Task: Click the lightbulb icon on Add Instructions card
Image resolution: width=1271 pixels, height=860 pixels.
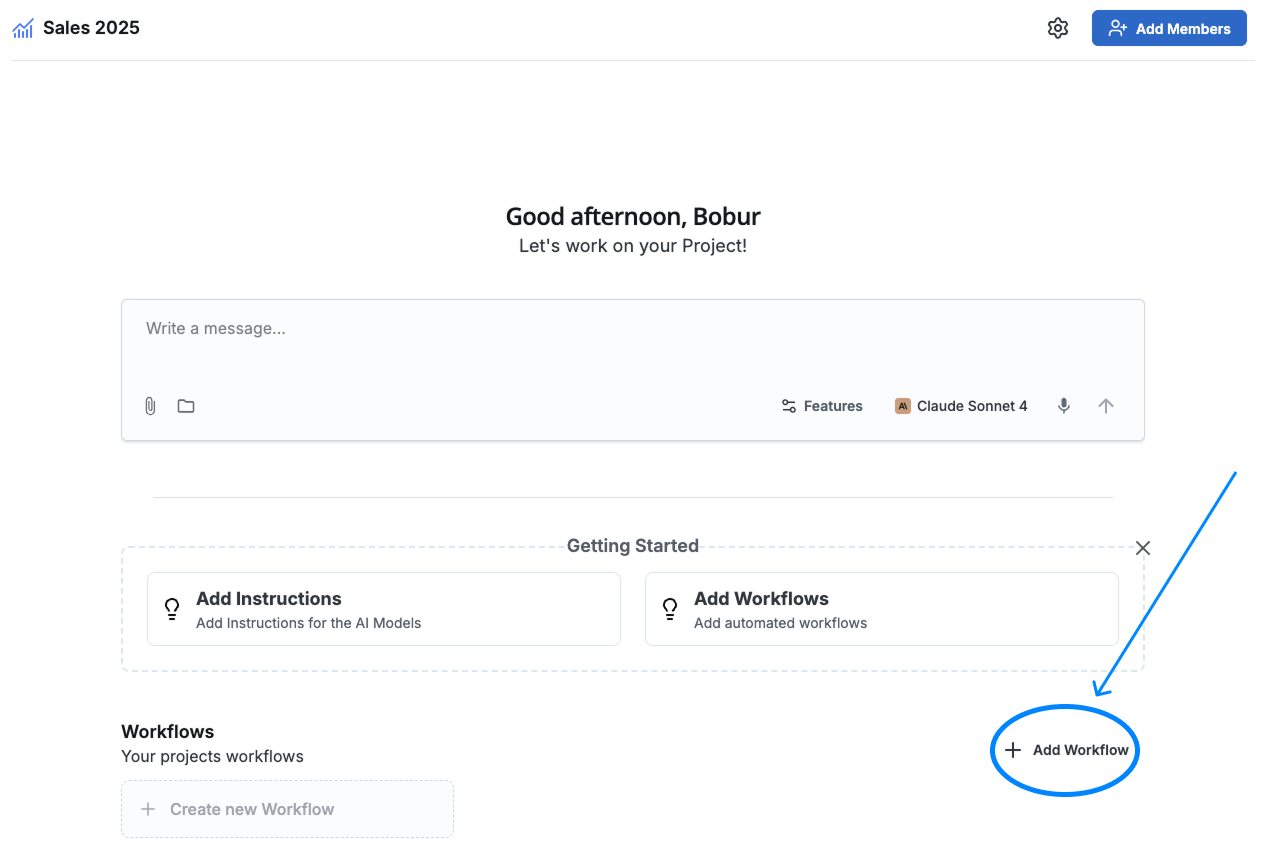Action: [171, 609]
